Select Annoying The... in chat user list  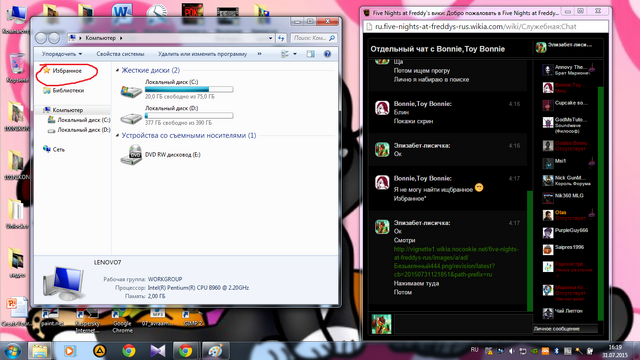pyautogui.click(x=568, y=70)
